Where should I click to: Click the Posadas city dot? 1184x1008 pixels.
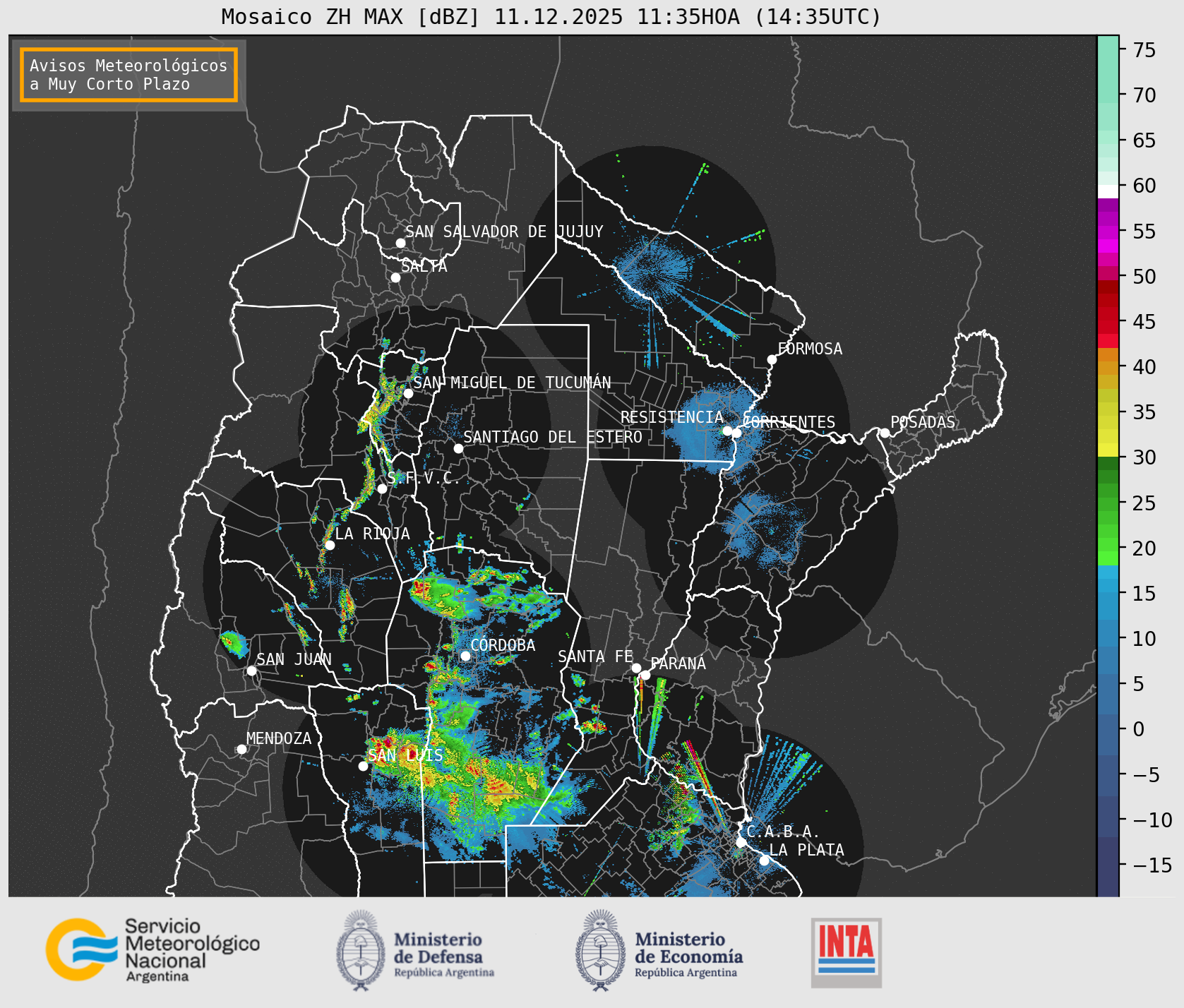click(x=885, y=433)
